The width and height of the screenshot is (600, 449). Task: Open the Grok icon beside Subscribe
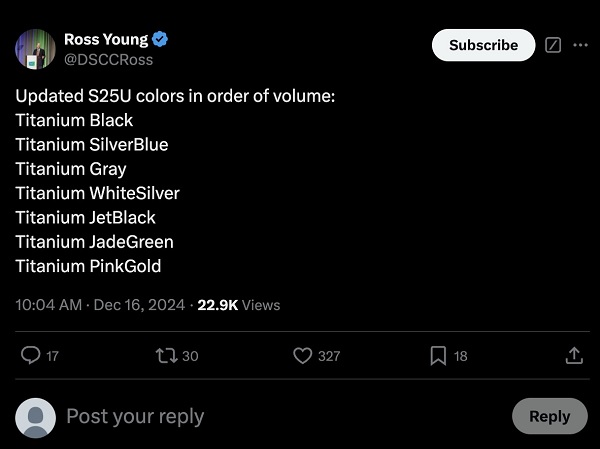click(x=553, y=45)
